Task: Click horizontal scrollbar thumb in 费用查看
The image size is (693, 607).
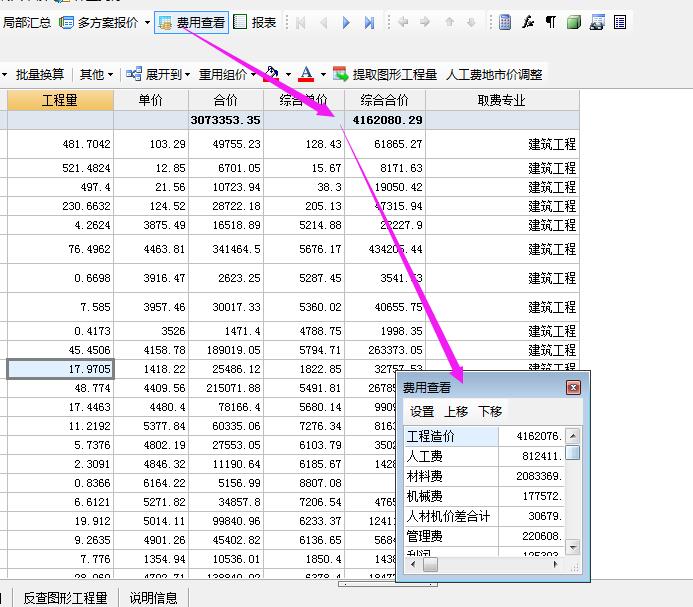Action: tap(430, 565)
